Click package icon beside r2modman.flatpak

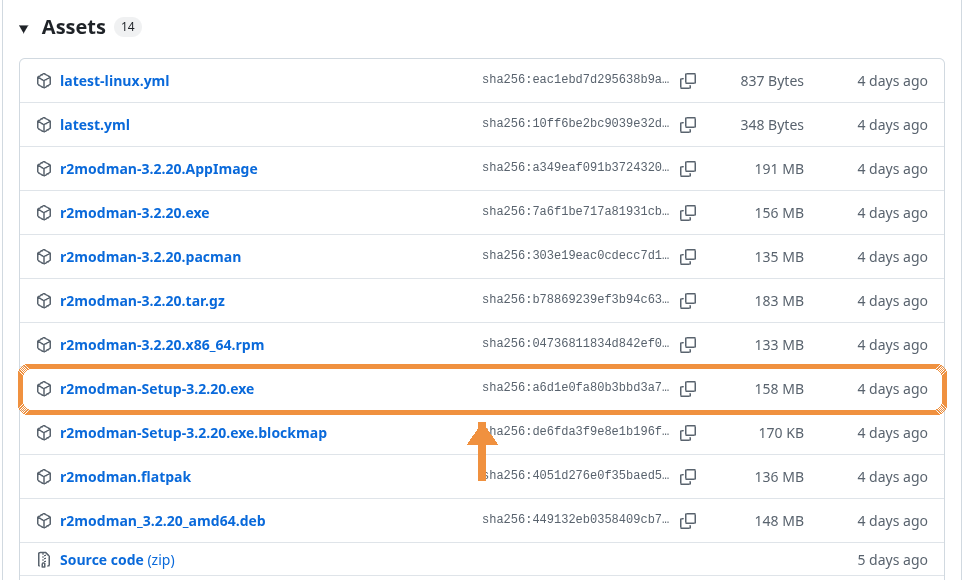[44, 477]
